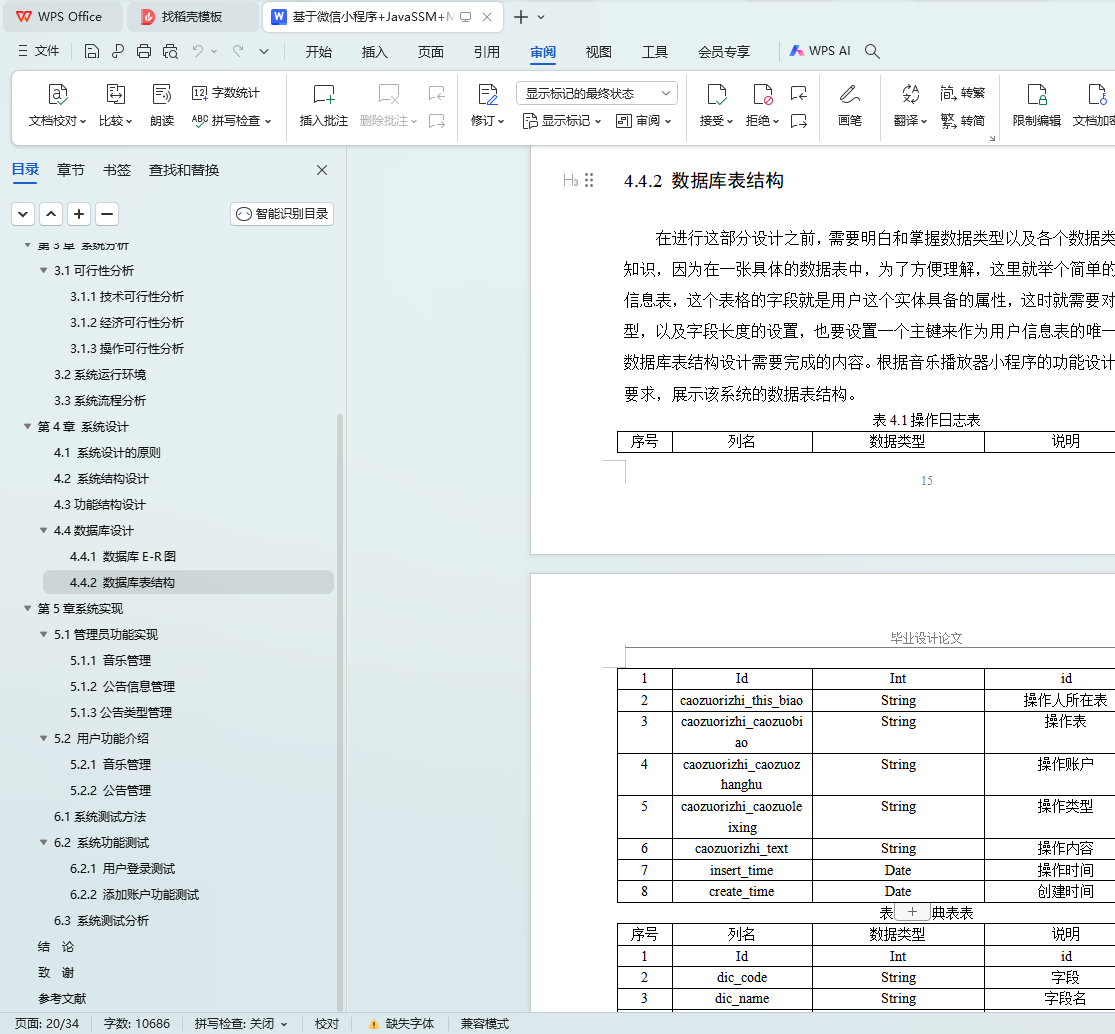Switch to the 章节 navigation tab
This screenshot has width=1115, height=1034.
click(70, 170)
